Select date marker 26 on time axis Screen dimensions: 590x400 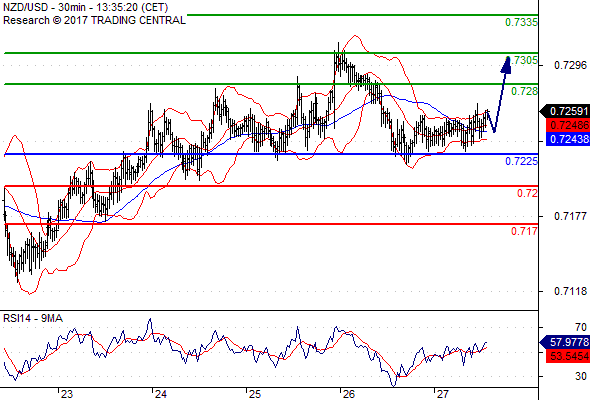349,394
